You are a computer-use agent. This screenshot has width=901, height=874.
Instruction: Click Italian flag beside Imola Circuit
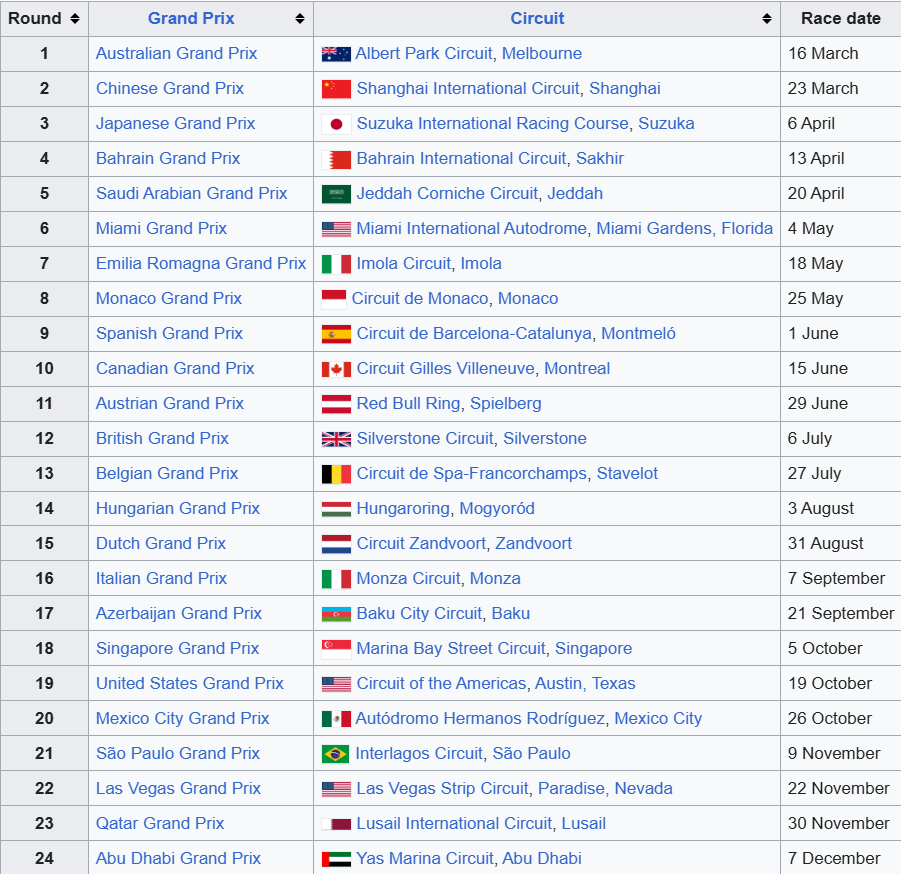click(x=336, y=264)
